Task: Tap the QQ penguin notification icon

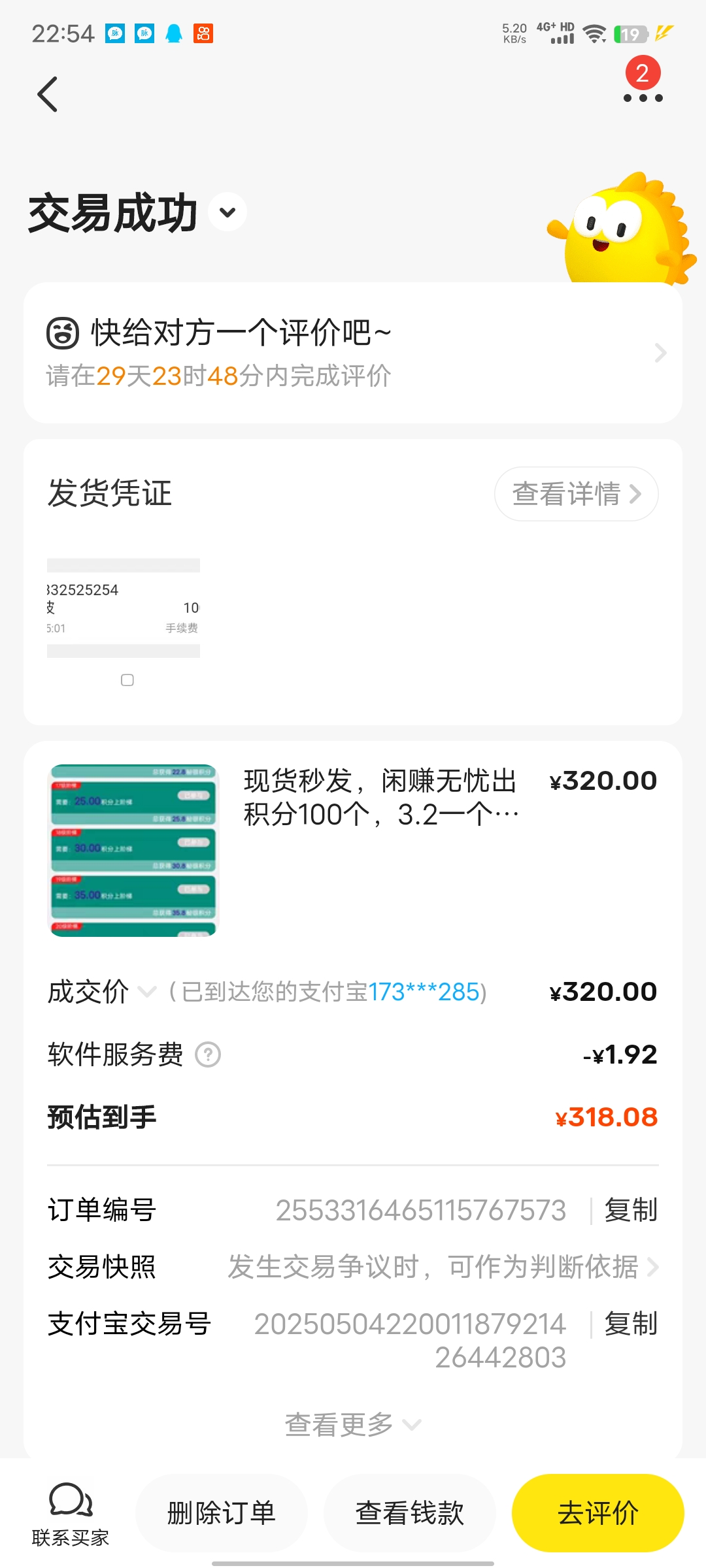Action: [174, 33]
